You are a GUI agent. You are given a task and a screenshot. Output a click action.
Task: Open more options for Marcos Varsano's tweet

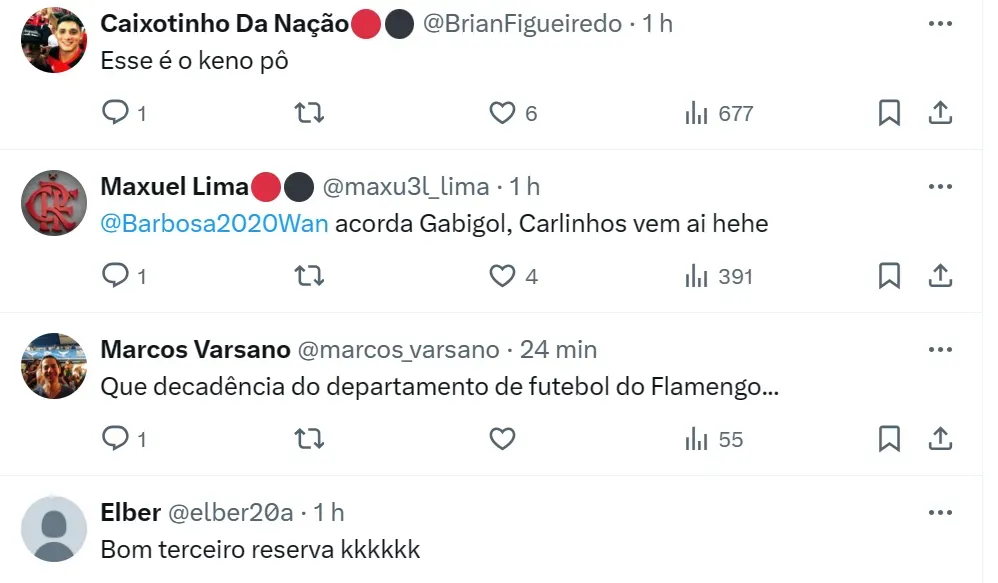pyautogui.click(x=940, y=349)
